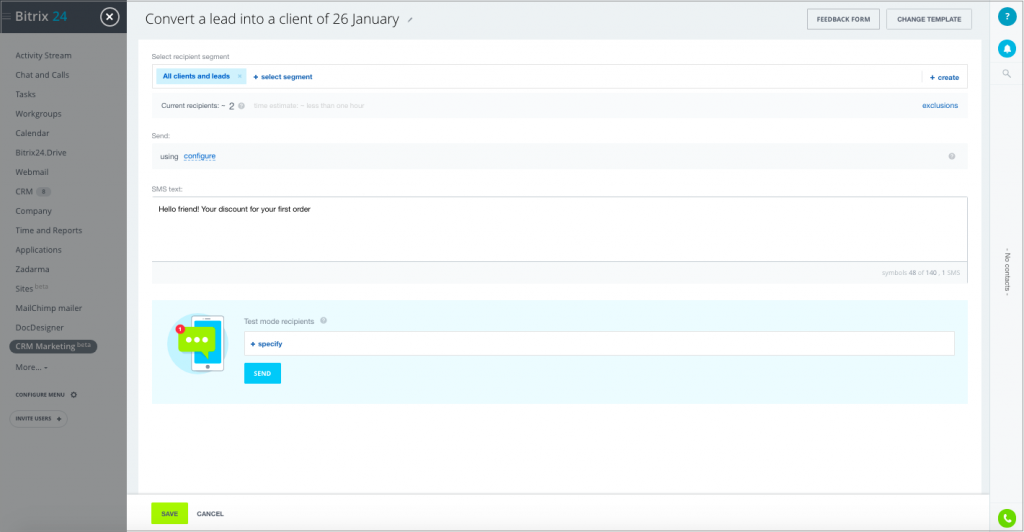Open Workgroups menu item
The width and height of the screenshot is (1024, 532).
point(38,114)
